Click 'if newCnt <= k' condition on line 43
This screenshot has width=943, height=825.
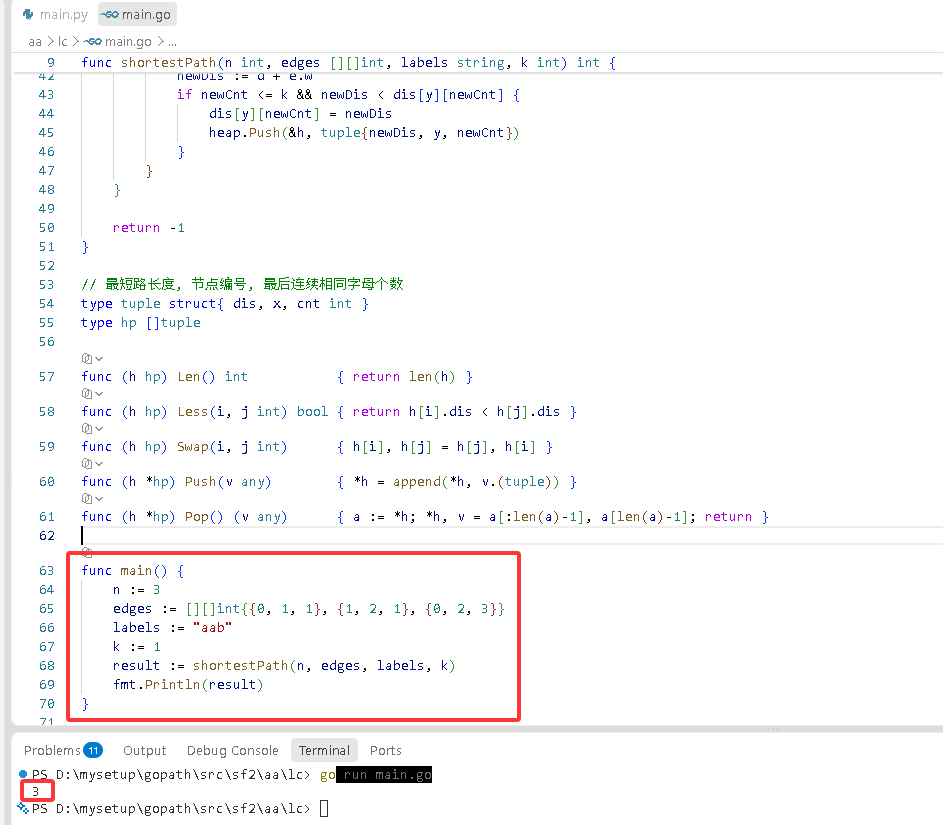tap(232, 95)
